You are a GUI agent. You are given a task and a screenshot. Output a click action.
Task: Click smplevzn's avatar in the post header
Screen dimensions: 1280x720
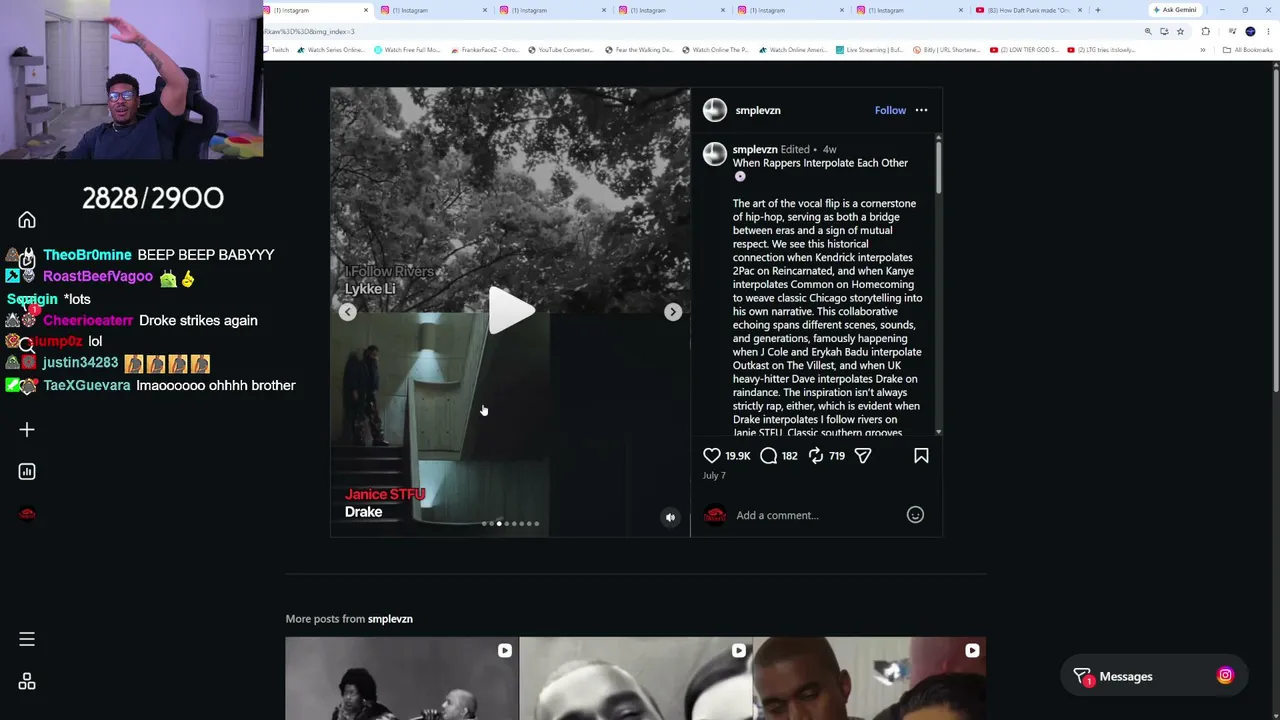point(715,110)
